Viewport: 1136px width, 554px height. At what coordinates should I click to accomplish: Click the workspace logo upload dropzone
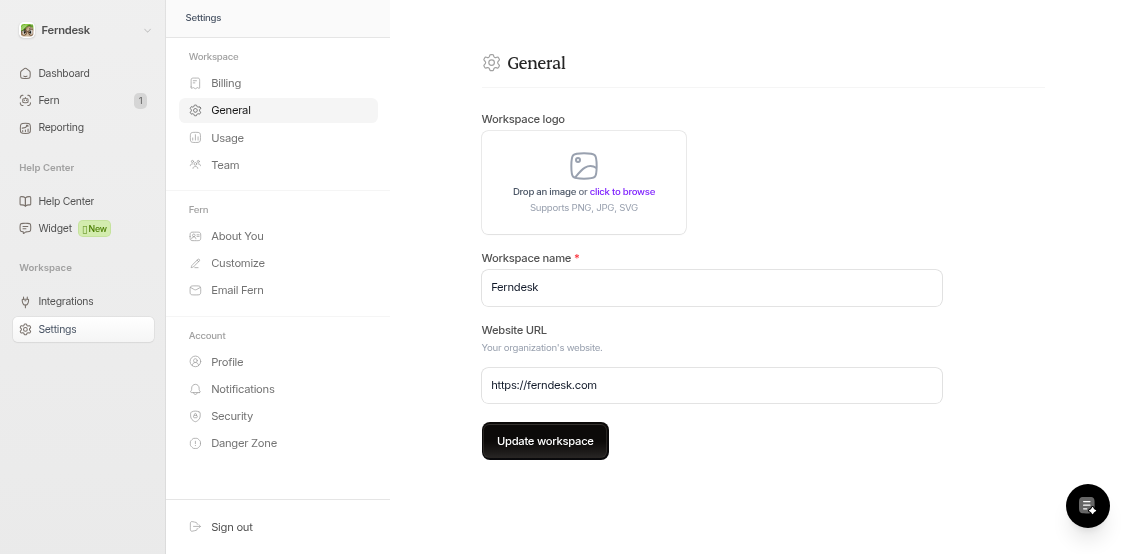pyautogui.click(x=584, y=182)
